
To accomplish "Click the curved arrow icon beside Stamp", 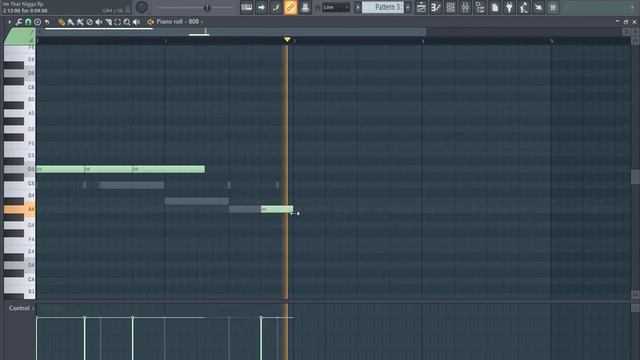I will point(47,22).
